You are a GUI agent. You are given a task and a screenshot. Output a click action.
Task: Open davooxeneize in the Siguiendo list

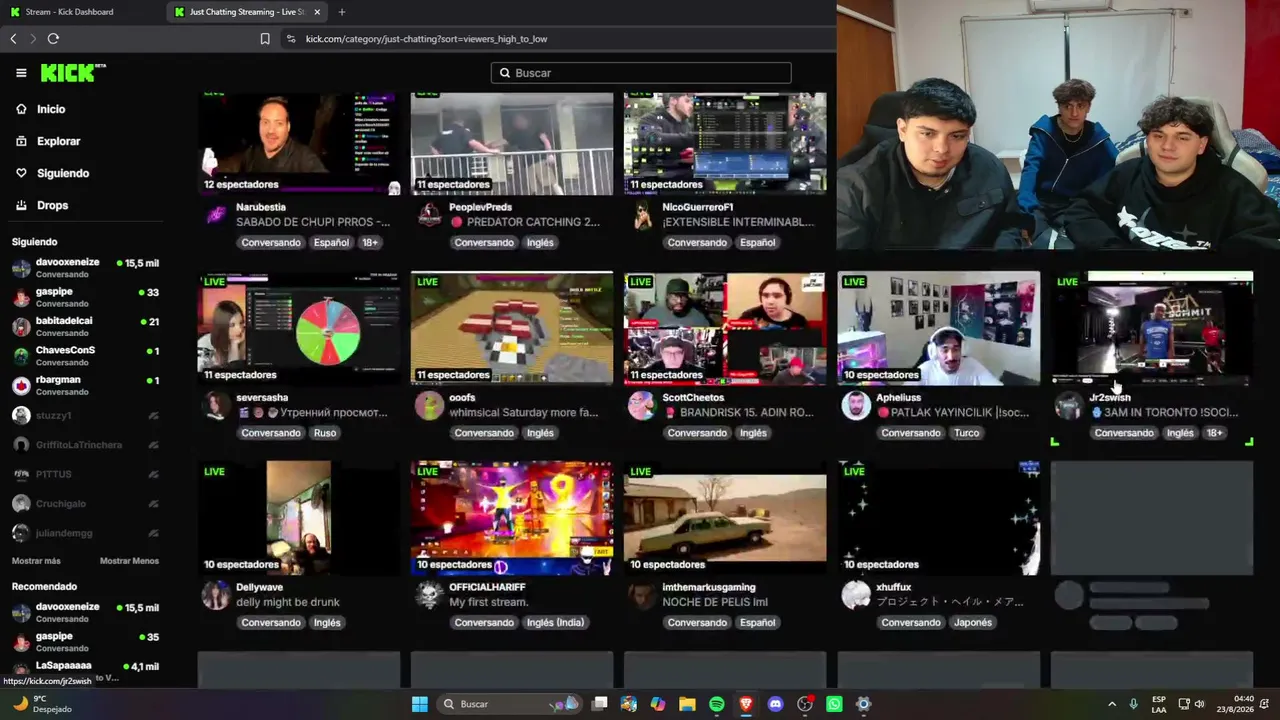[85, 268]
